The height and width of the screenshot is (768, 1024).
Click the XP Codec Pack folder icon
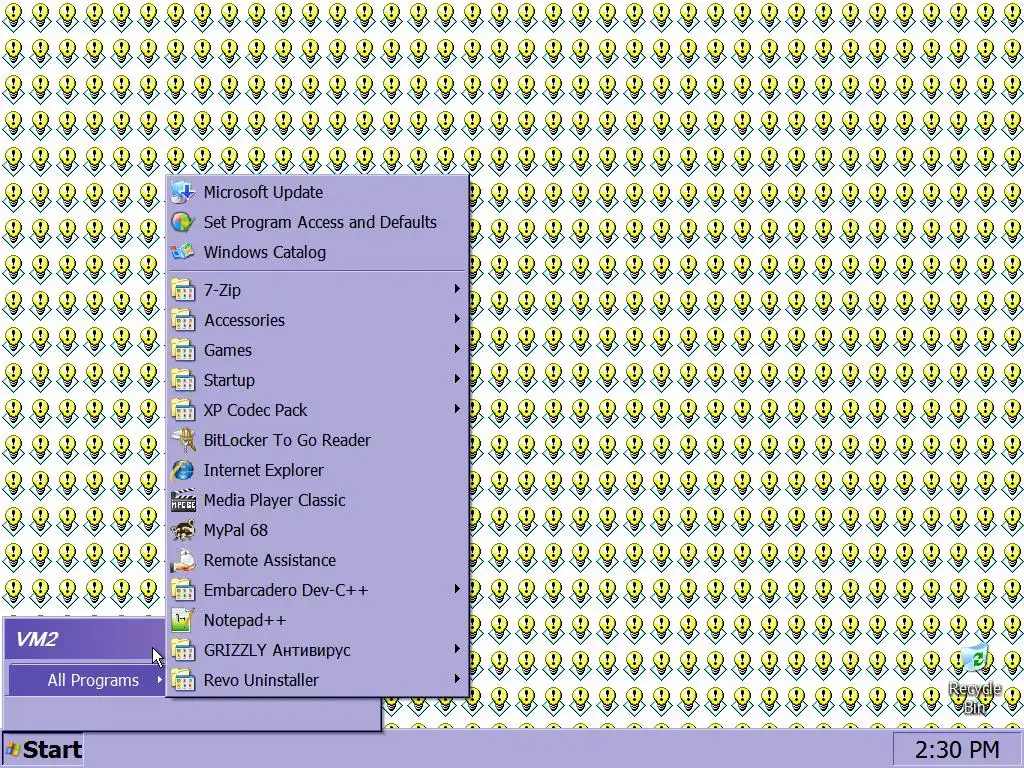coord(183,410)
